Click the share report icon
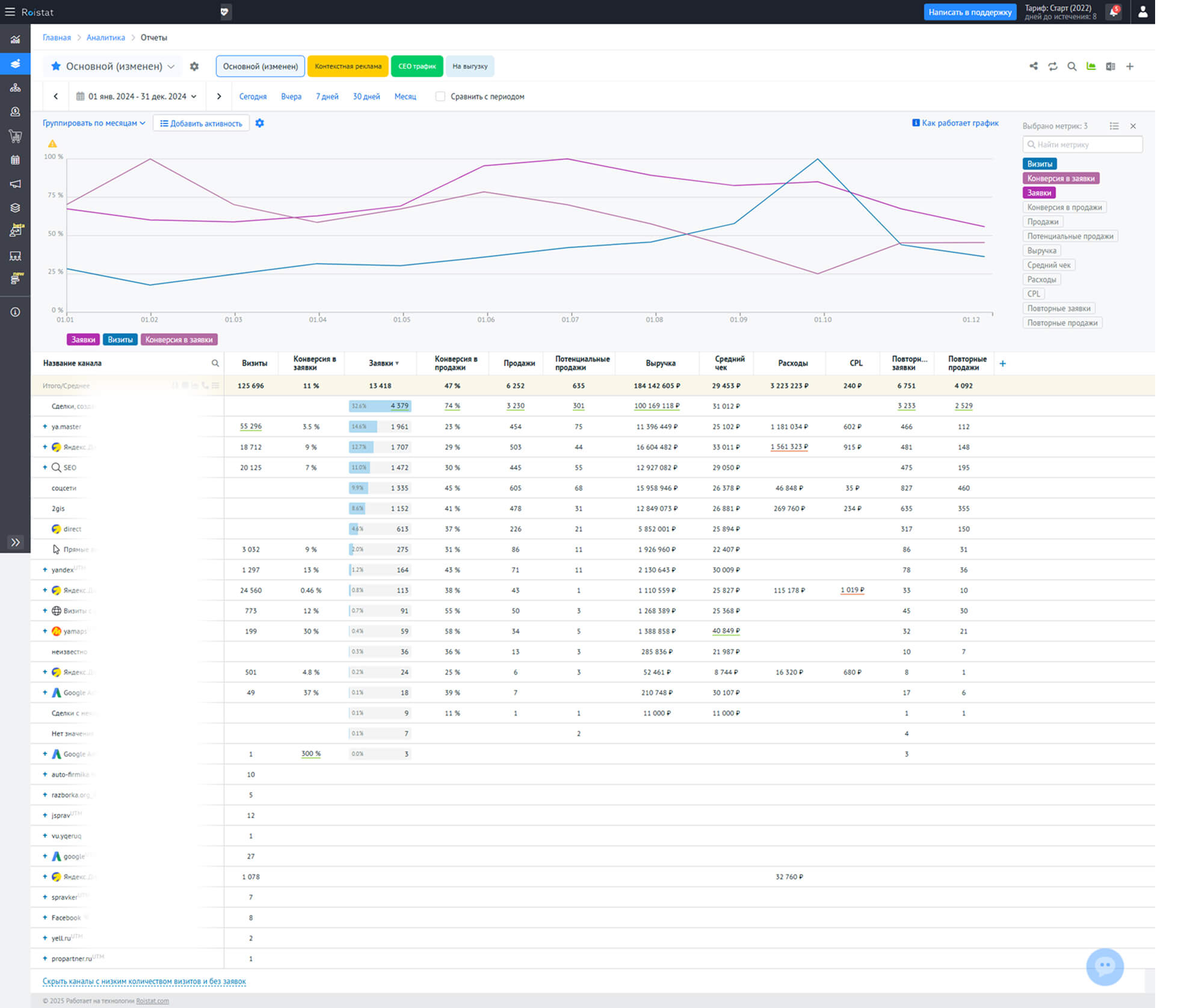The width and height of the screenshot is (1187, 1008). 1033,66
